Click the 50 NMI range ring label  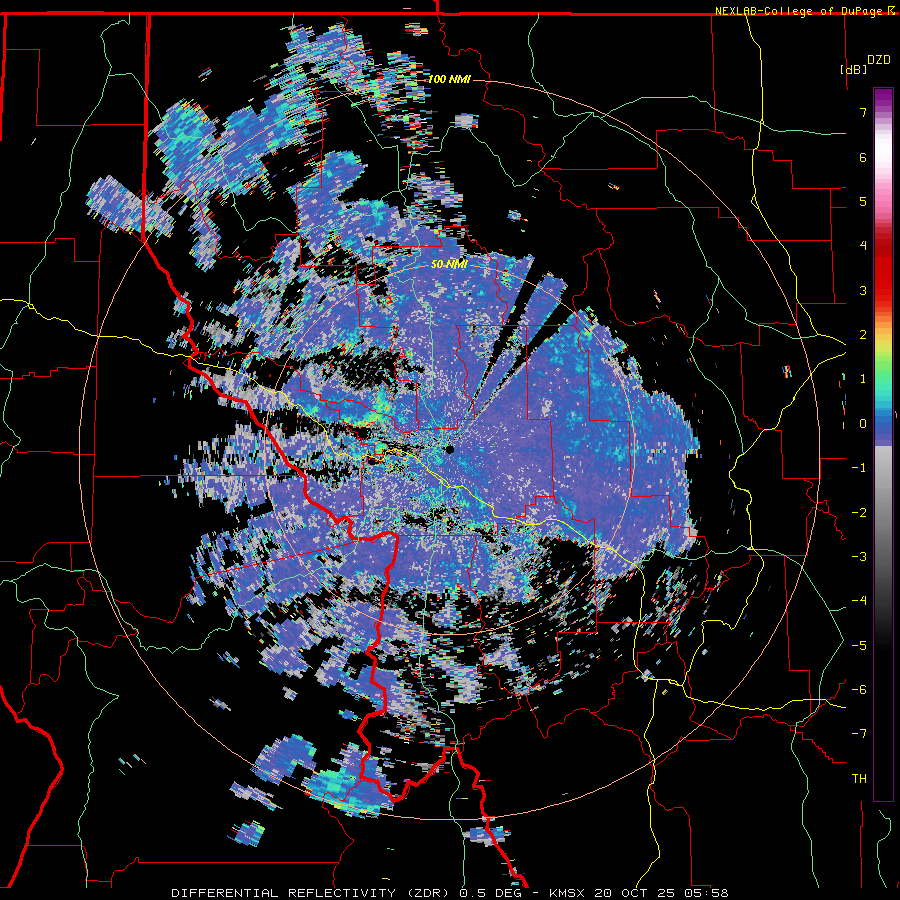(x=449, y=264)
